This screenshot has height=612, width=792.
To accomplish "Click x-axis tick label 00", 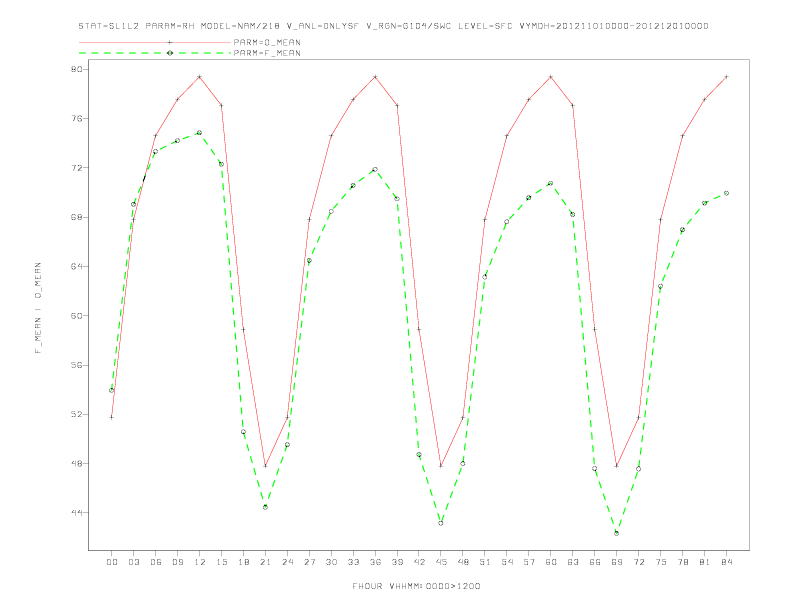I will pyautogui.click(x=112, y=562).
